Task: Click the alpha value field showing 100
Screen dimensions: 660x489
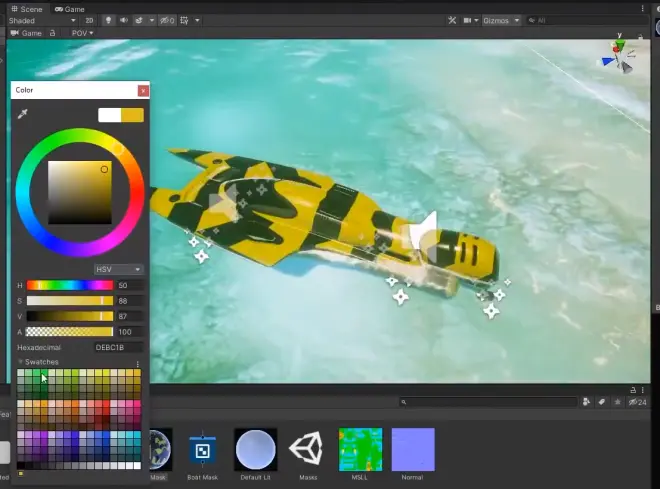Action: coord(130,332)
